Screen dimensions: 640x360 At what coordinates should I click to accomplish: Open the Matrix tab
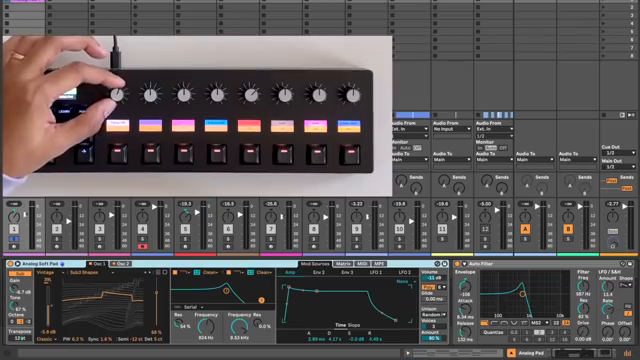coord(343,264)
